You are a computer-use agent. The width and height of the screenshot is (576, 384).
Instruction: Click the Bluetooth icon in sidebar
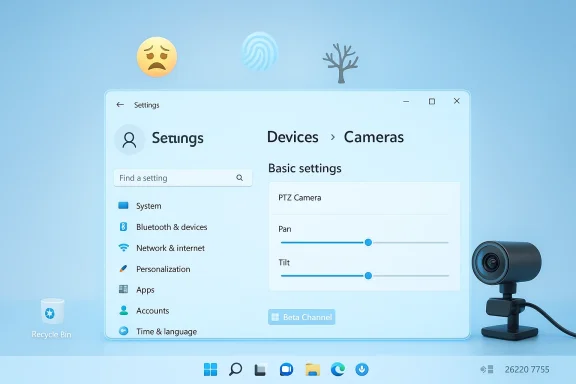[x=123, y=227]
